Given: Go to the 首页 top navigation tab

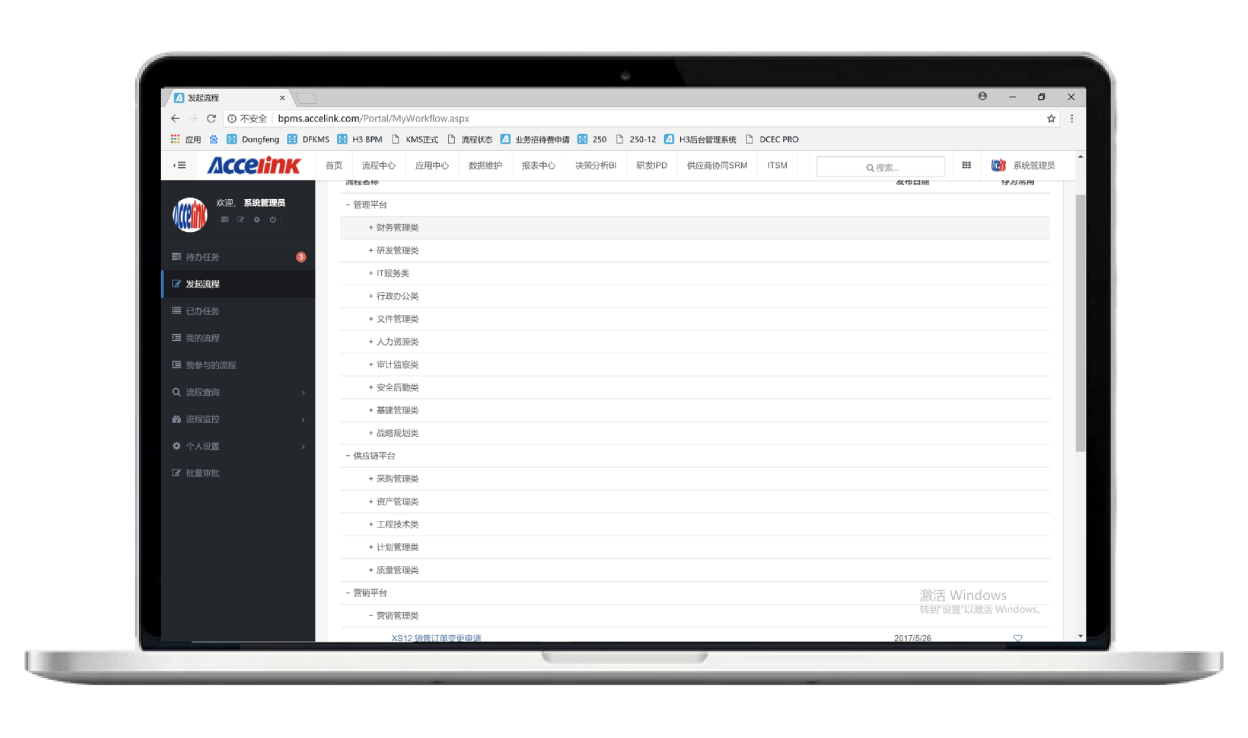Looking at the screenshot, I should 334,166.
